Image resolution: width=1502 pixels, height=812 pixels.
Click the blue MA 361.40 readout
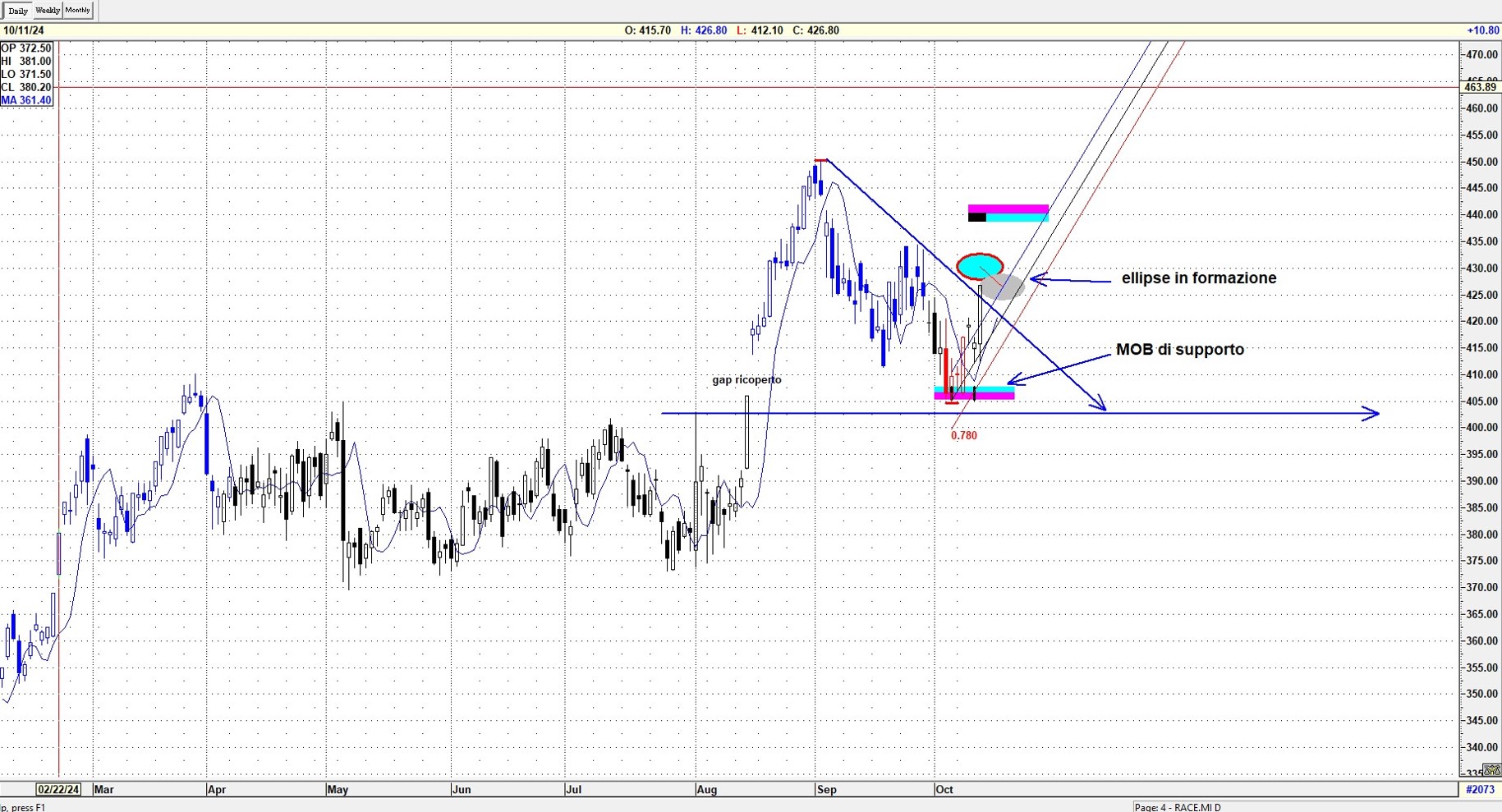26,100
